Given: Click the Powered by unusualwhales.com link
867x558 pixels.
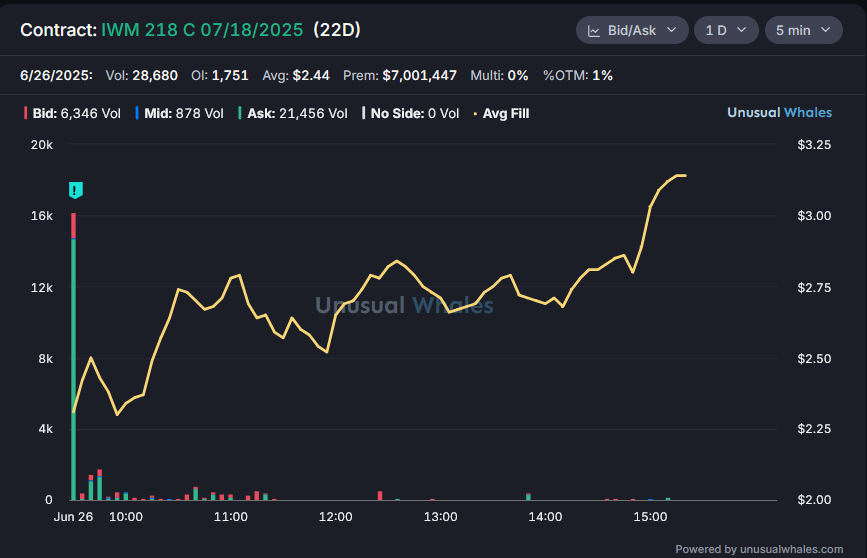Looking at the screenshot, I should 759,549.
